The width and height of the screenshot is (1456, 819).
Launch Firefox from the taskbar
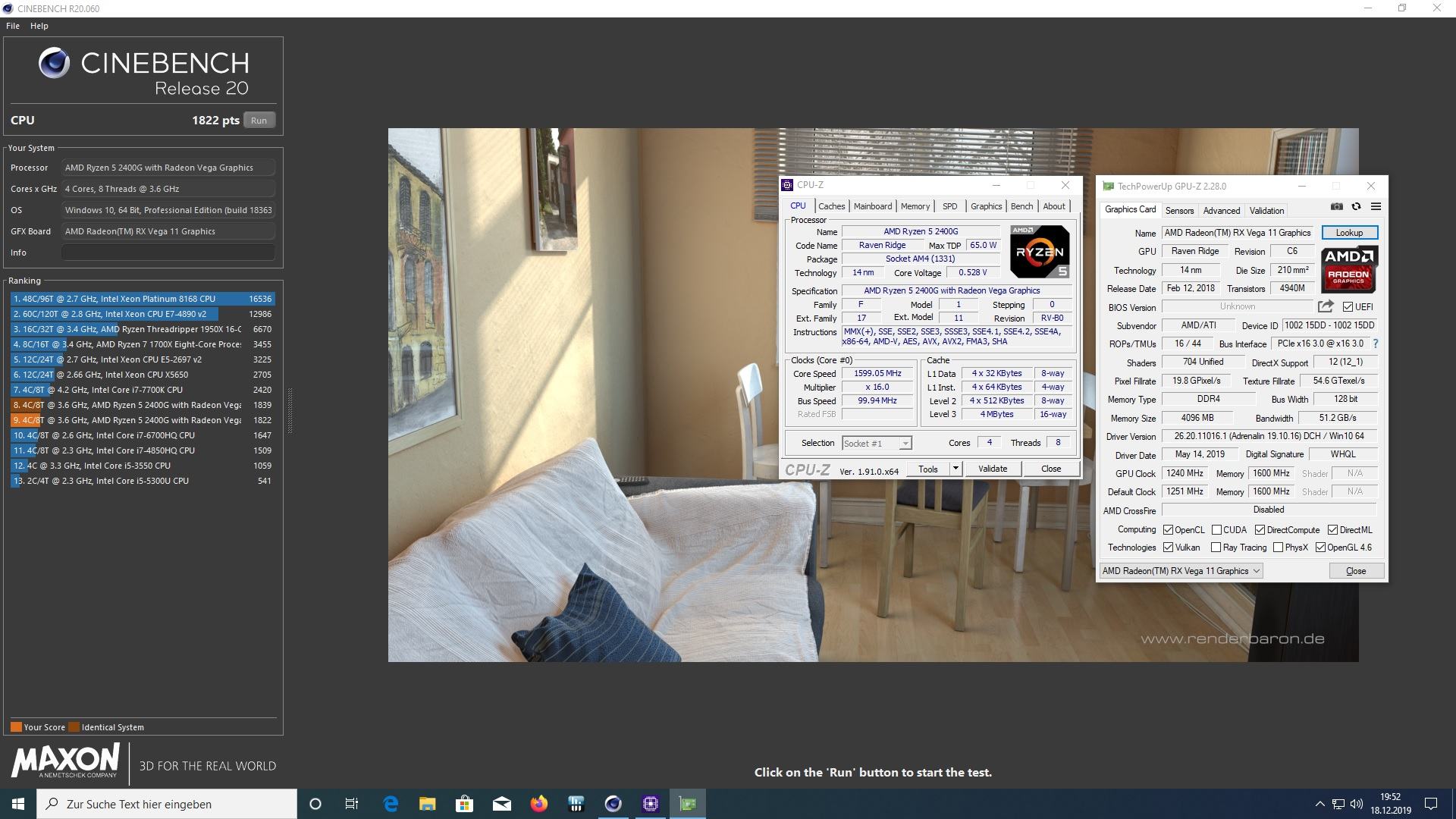pos(539,804)
